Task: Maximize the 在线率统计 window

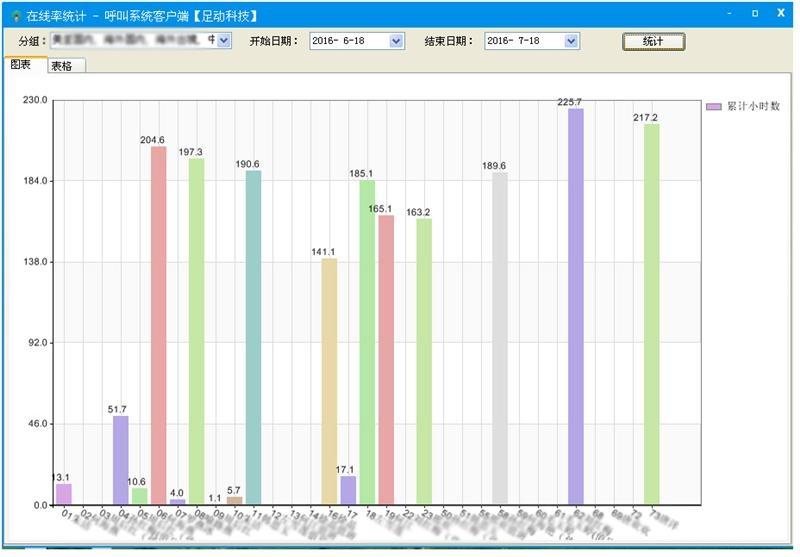Action: tap(755, 14)
